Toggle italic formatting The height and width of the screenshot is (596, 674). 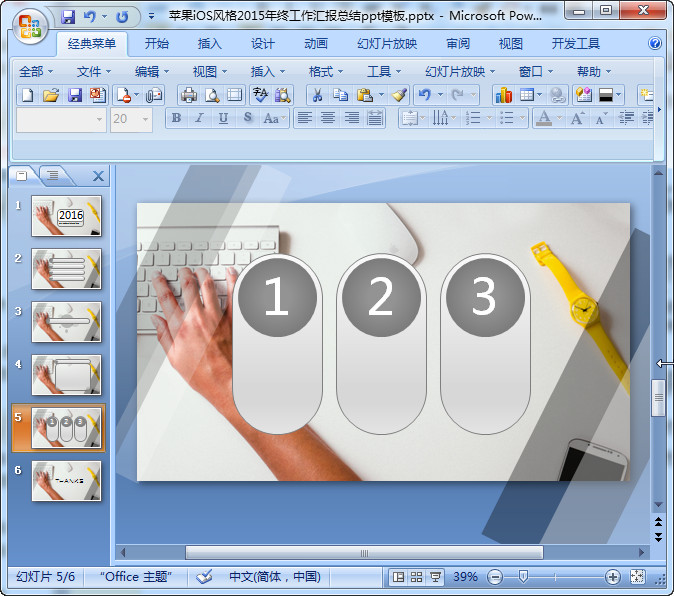point(199,118)
